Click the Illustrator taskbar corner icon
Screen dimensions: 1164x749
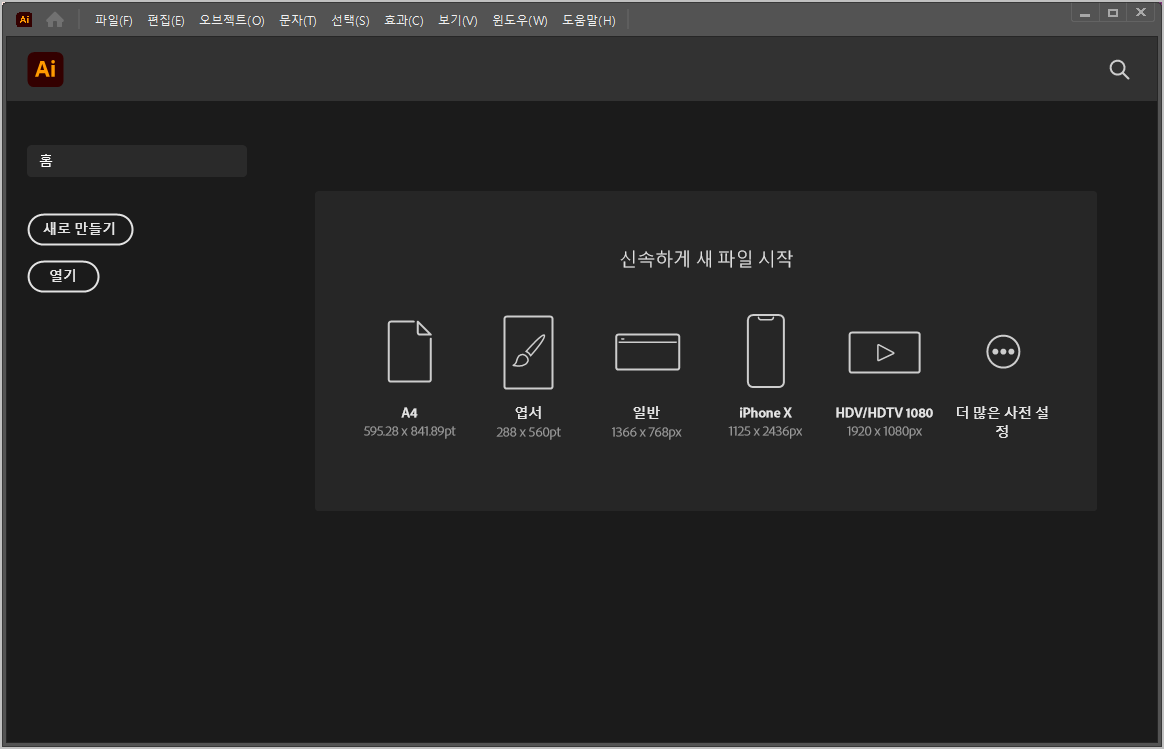click(x=23, y=18)
